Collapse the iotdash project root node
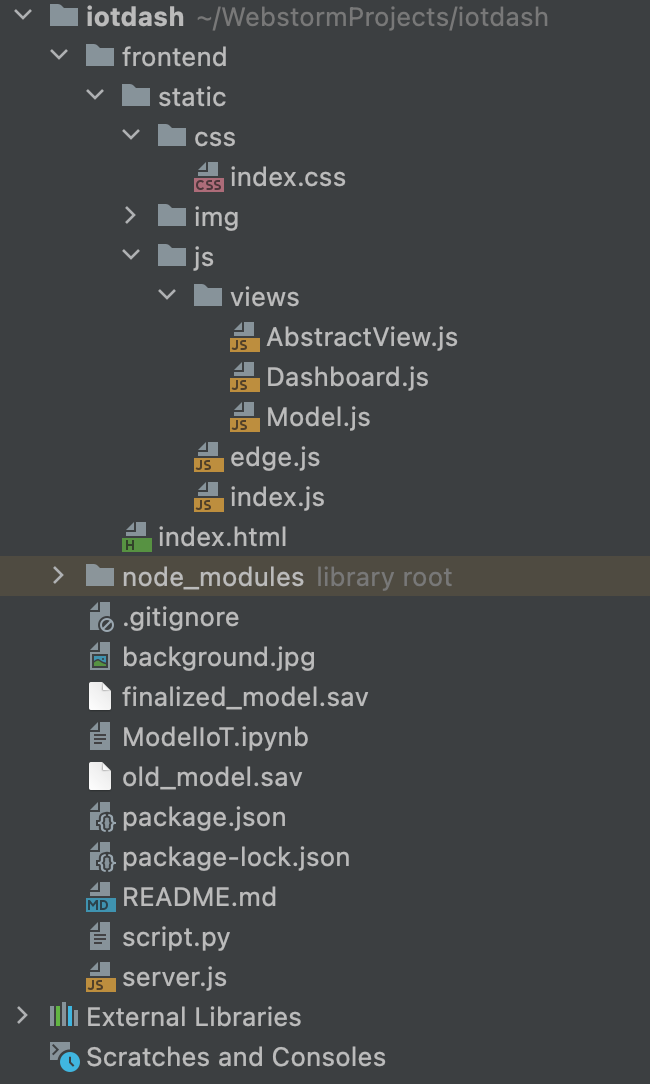 pyautogui.click(x=22, y=17)
